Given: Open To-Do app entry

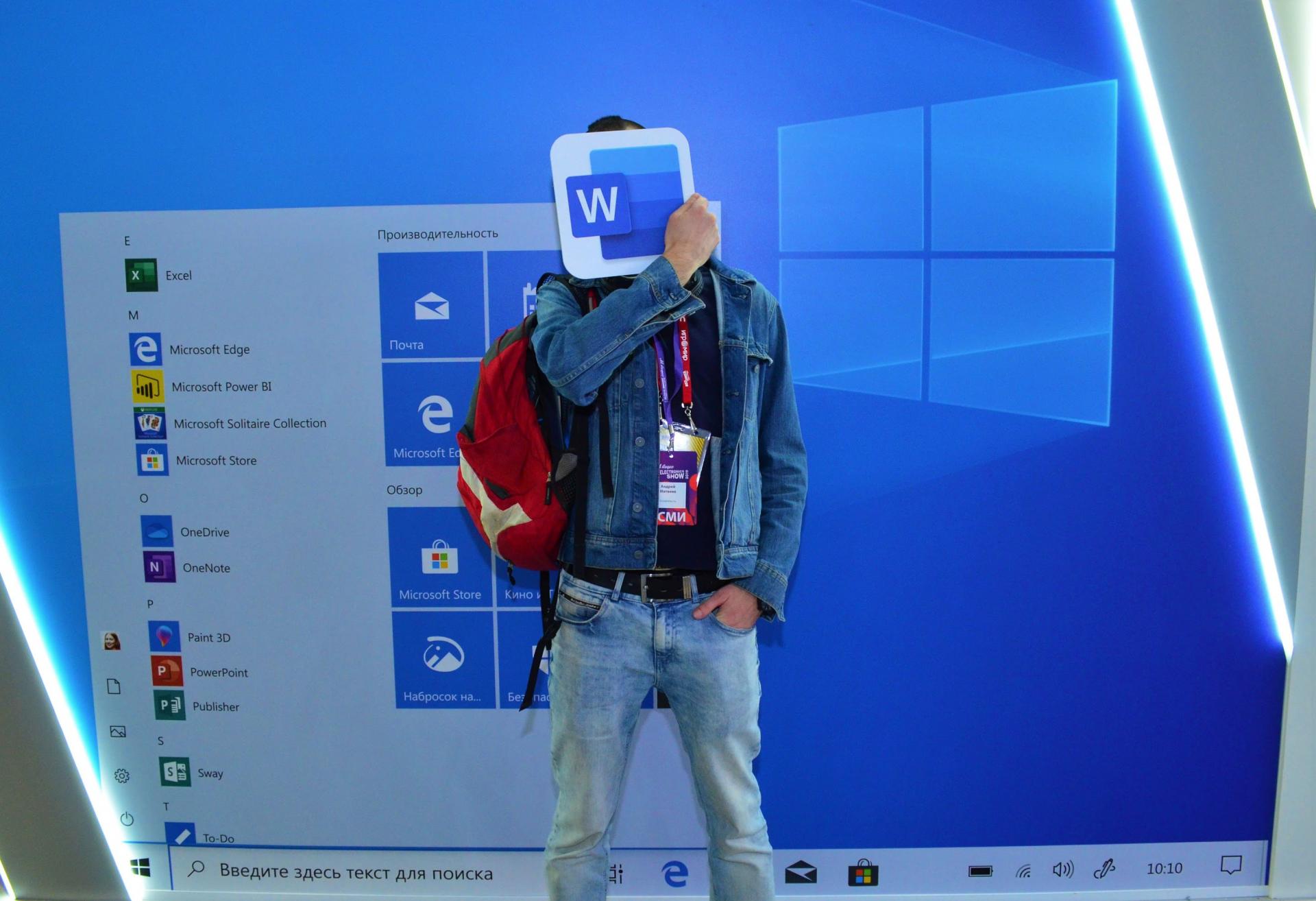Looking at the screenshot, I should [200, 835].
